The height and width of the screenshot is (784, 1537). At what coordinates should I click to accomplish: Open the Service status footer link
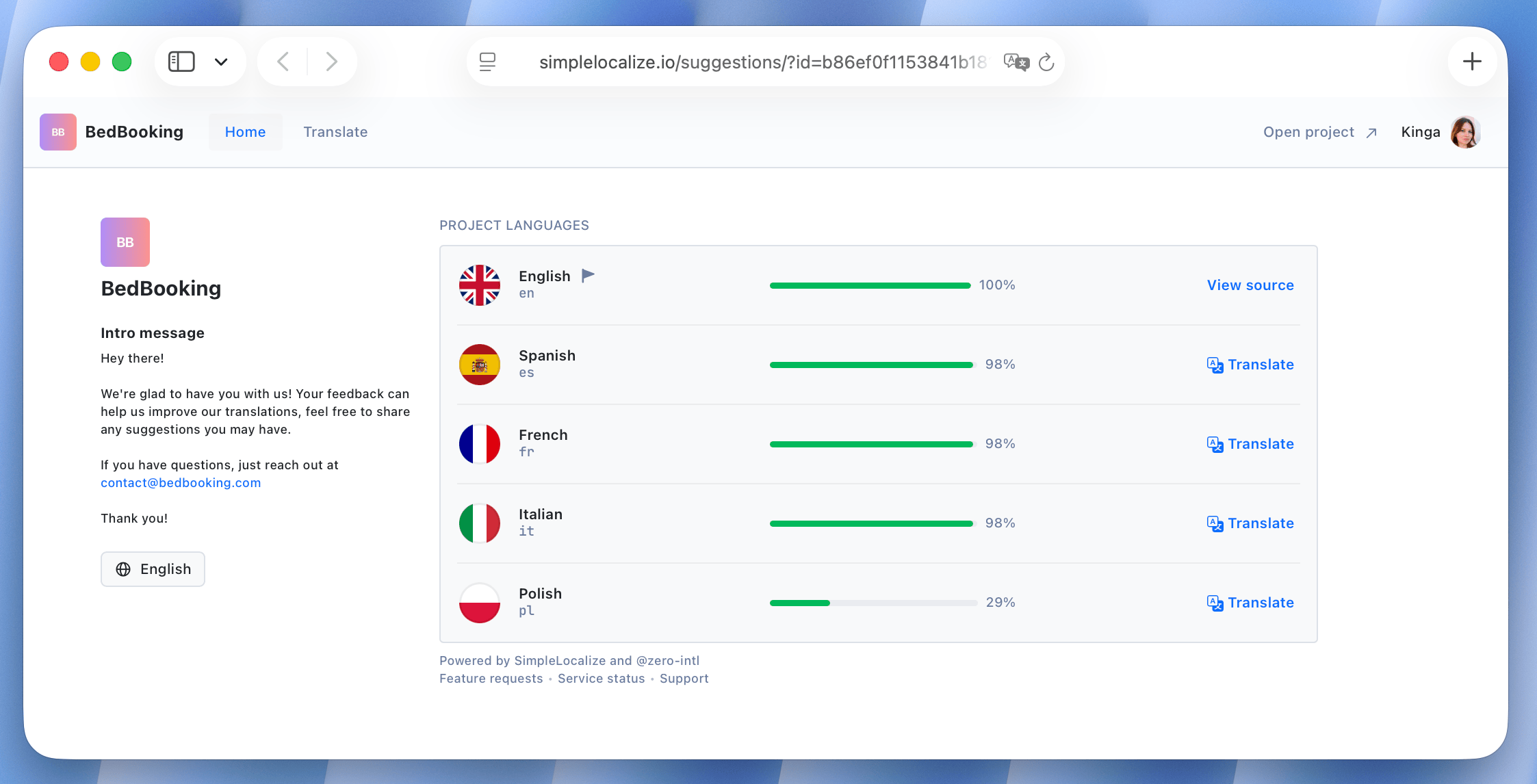click(x=601, y=679)
